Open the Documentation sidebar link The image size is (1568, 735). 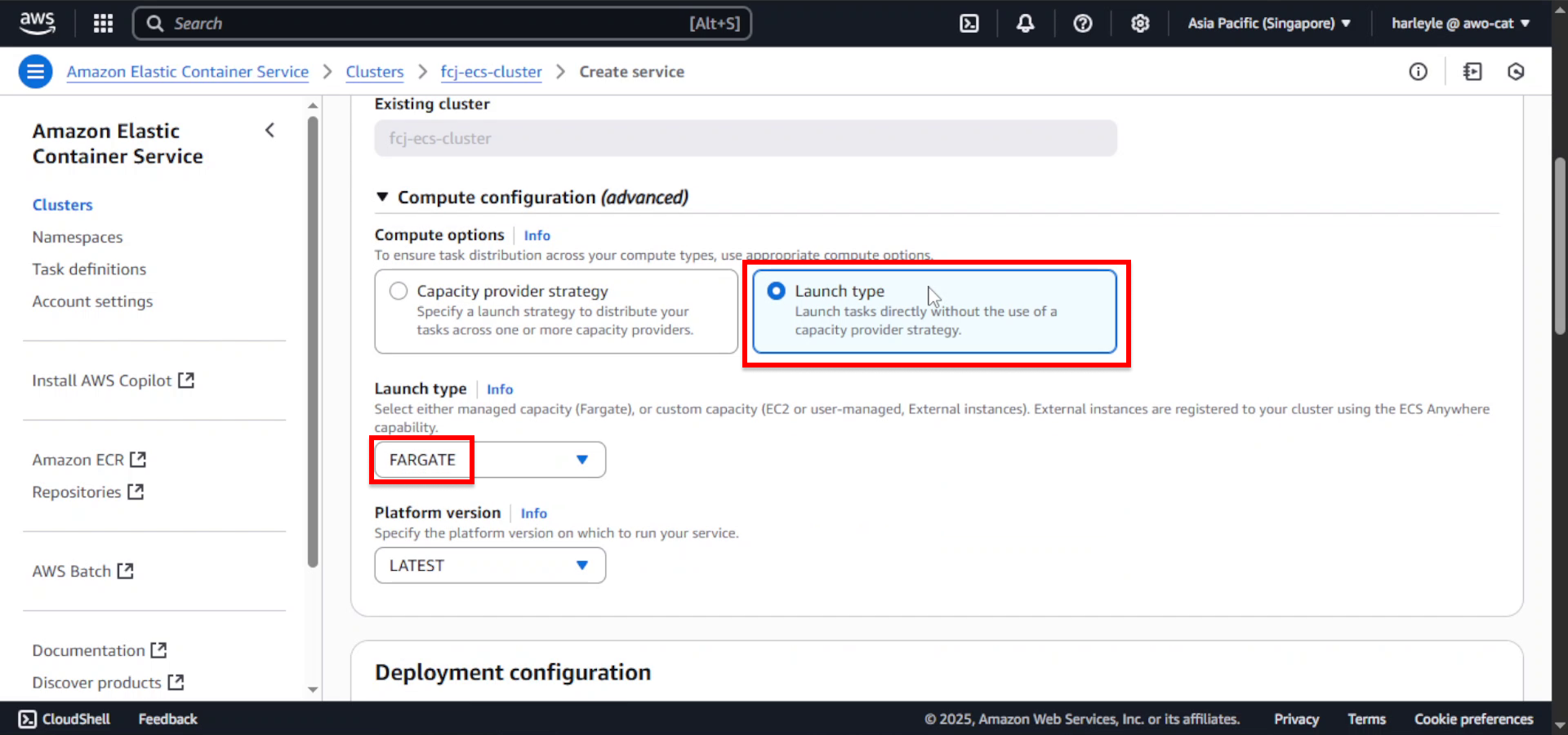[x=88, y=650]
